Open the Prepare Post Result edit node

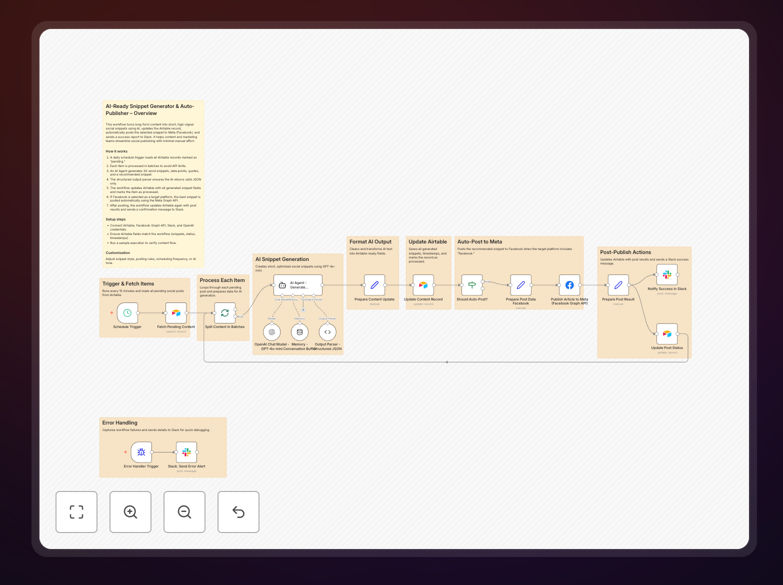coord(618,285)
